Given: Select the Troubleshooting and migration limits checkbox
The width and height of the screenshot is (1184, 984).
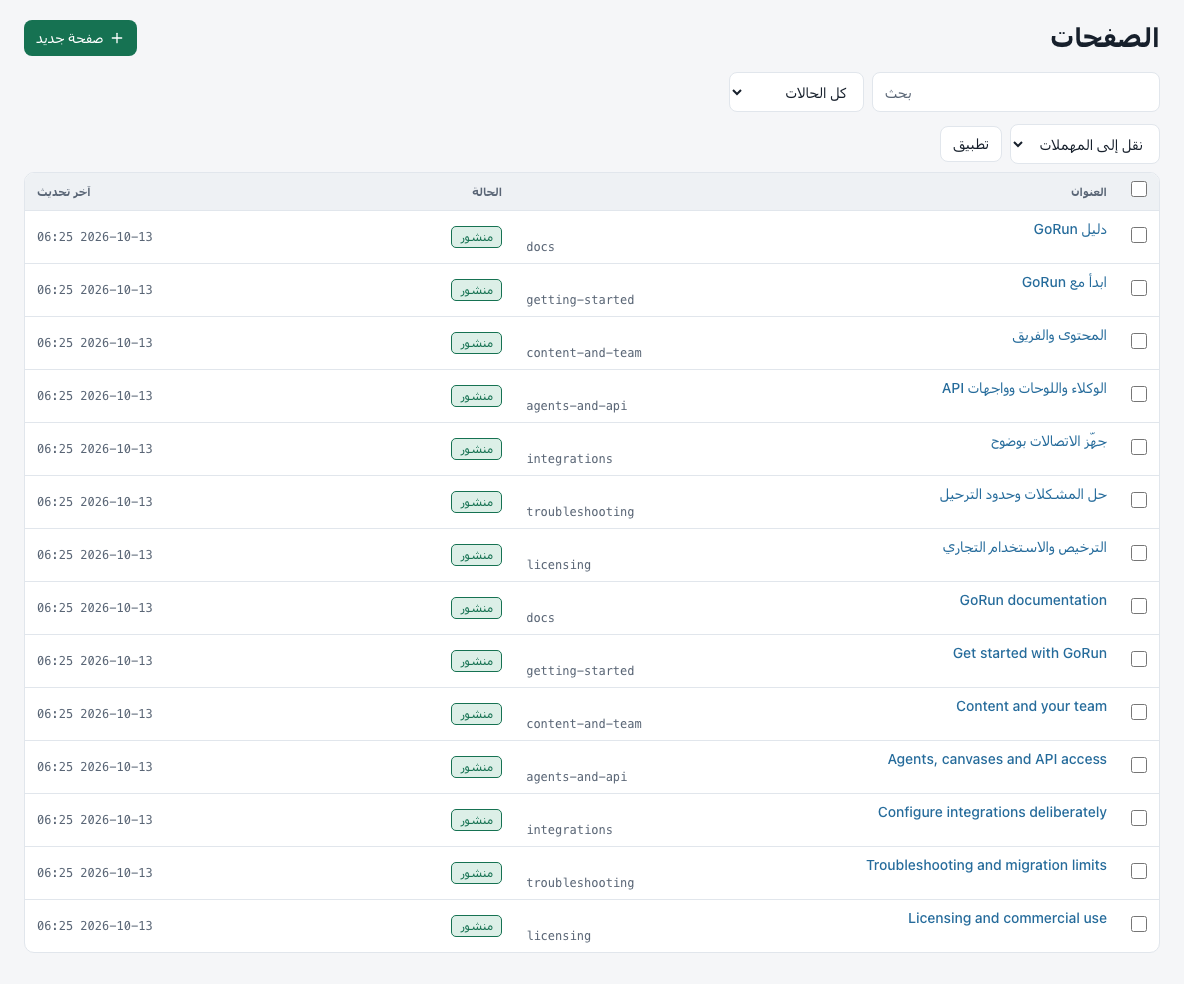Looking at the screenshot, I should point(1139,871).
